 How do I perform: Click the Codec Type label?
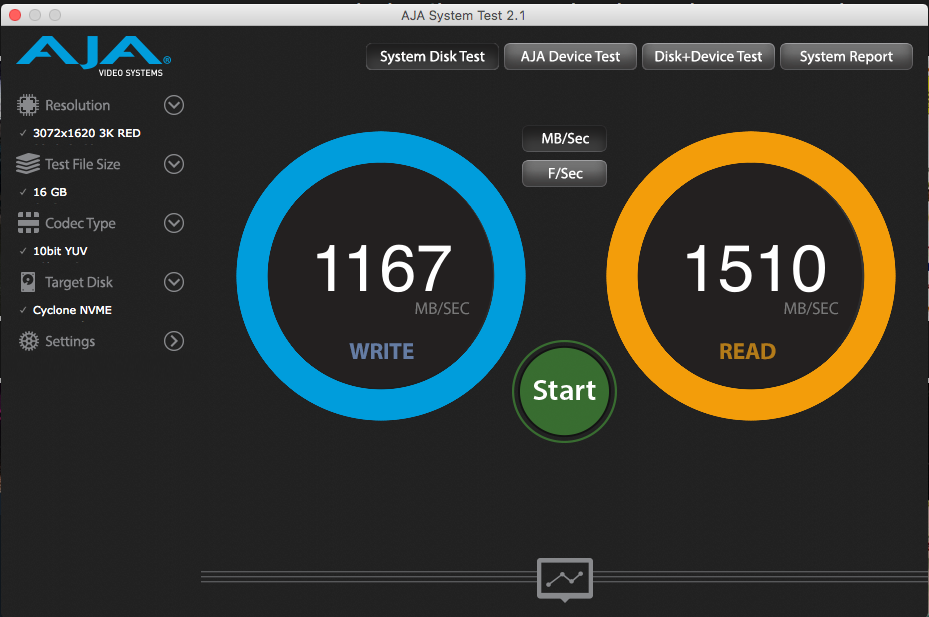point(80,223)
